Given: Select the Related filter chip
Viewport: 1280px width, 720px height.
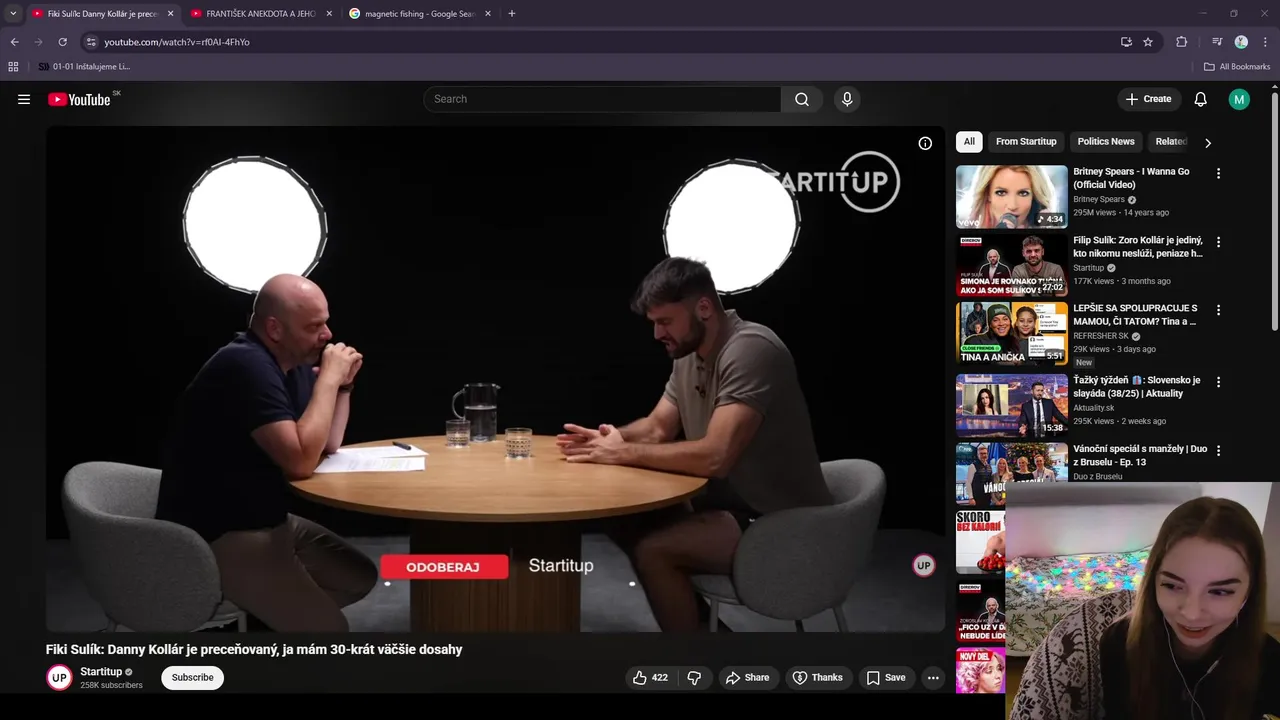Looking at the screenshot, I should tap(1171, 142).
